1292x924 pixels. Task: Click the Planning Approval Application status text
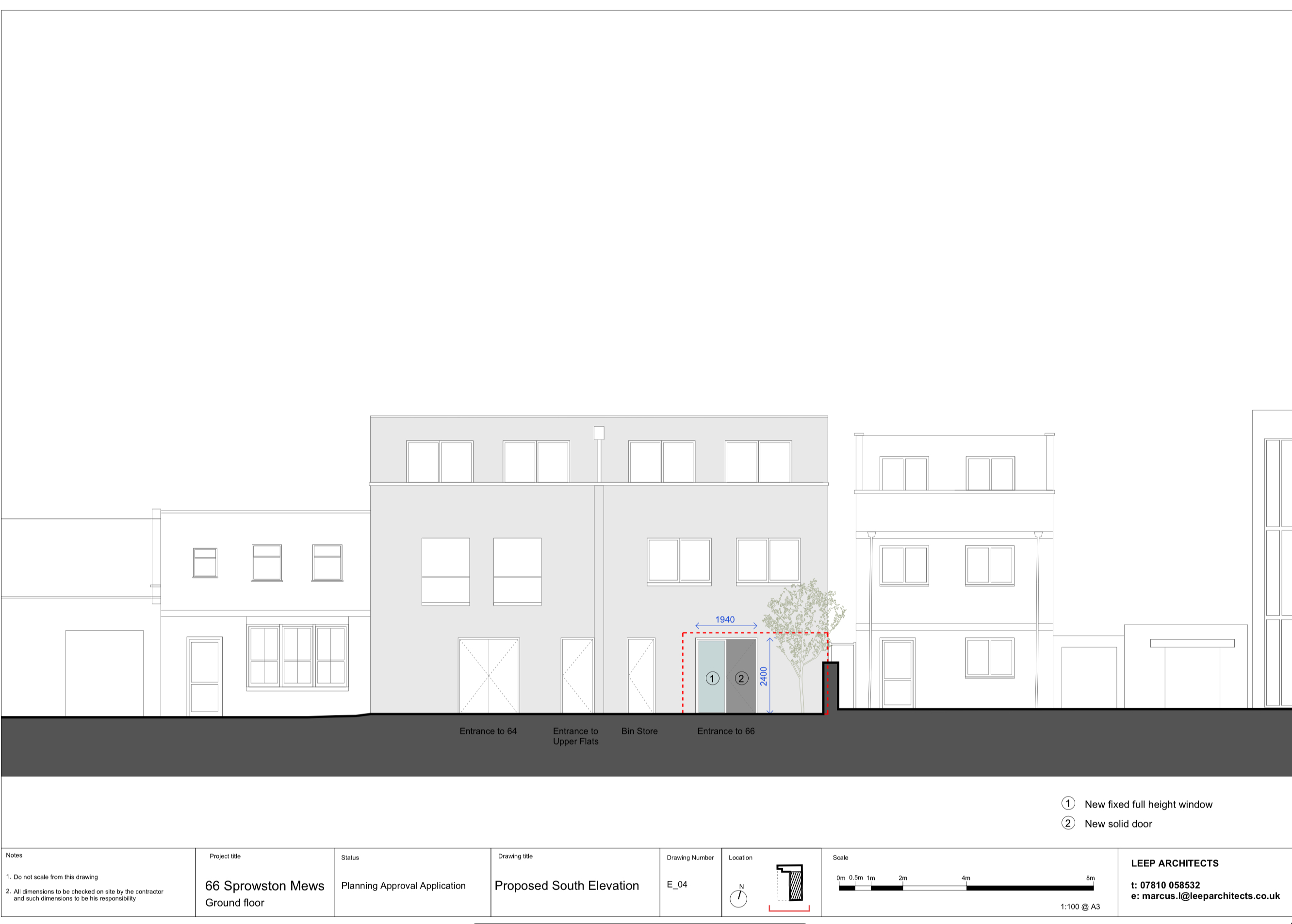click(x=403, y=886)
